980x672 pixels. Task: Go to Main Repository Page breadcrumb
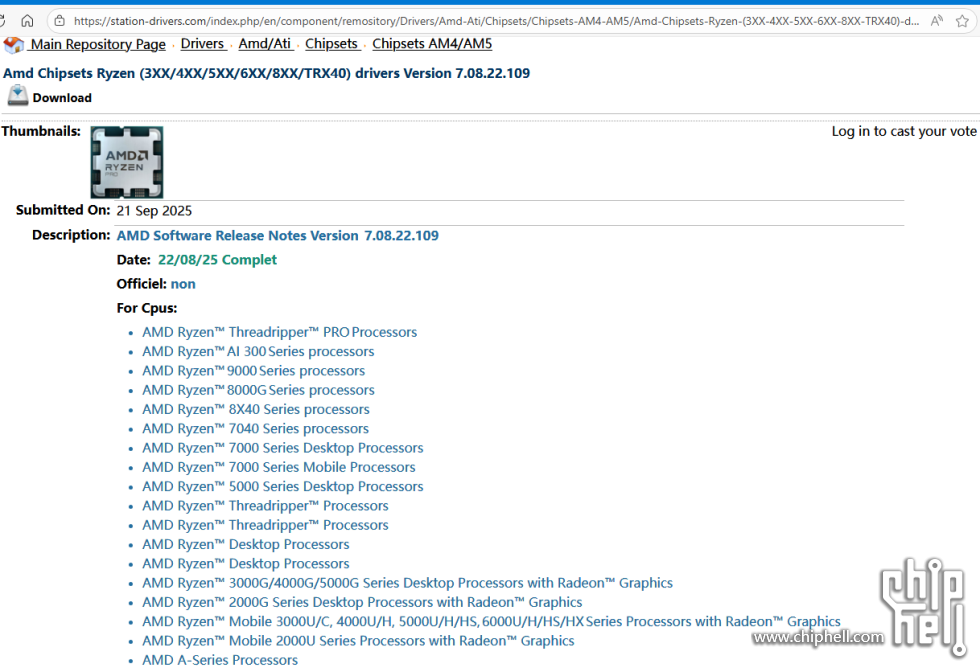(97, 44)
